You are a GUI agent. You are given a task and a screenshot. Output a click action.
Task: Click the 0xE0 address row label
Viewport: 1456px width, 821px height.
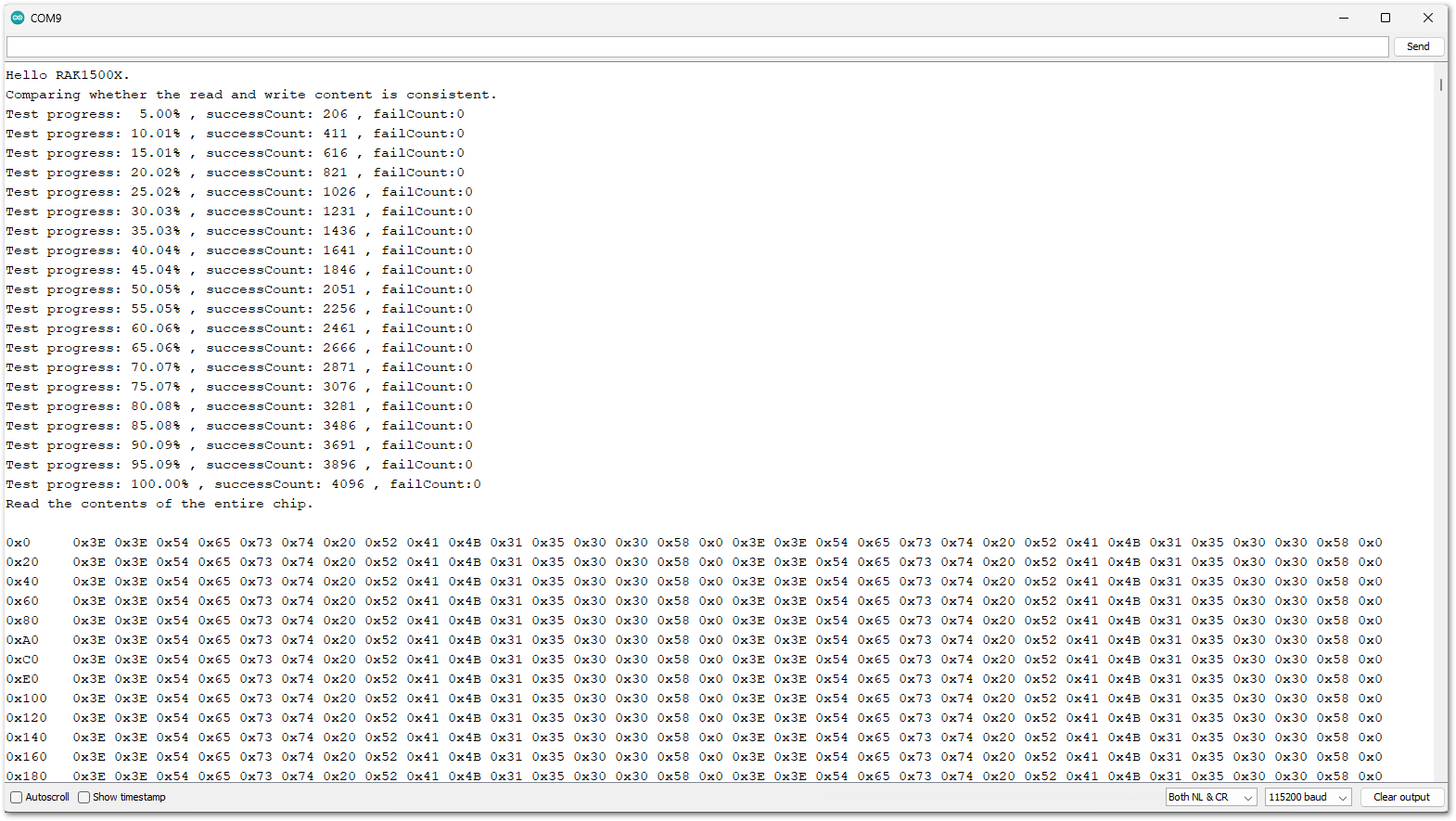tap(22, 679)
